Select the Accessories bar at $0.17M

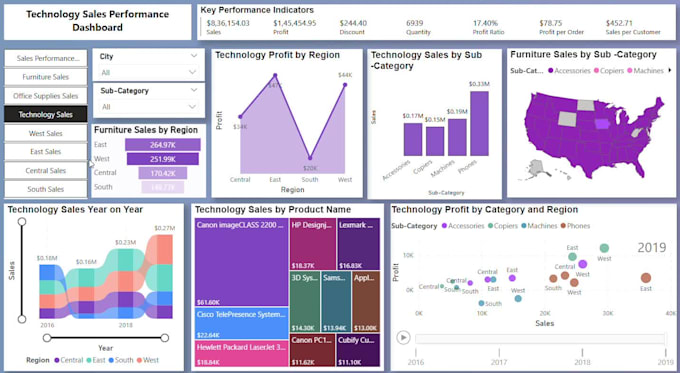(413, 139)
